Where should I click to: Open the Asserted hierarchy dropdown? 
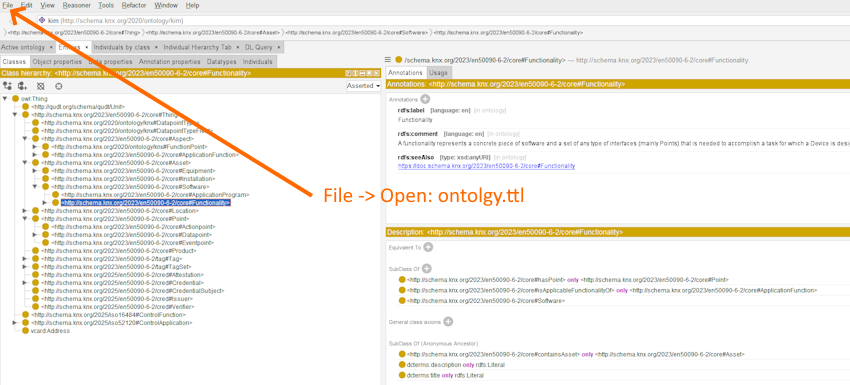[x=364, y=86]
